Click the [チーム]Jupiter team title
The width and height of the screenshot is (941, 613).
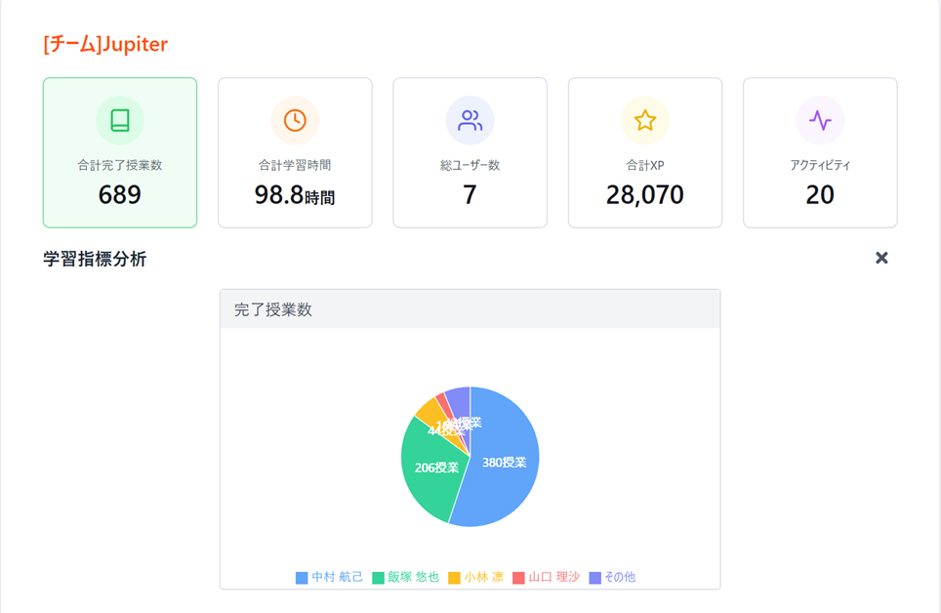click(x=106, y=44)
